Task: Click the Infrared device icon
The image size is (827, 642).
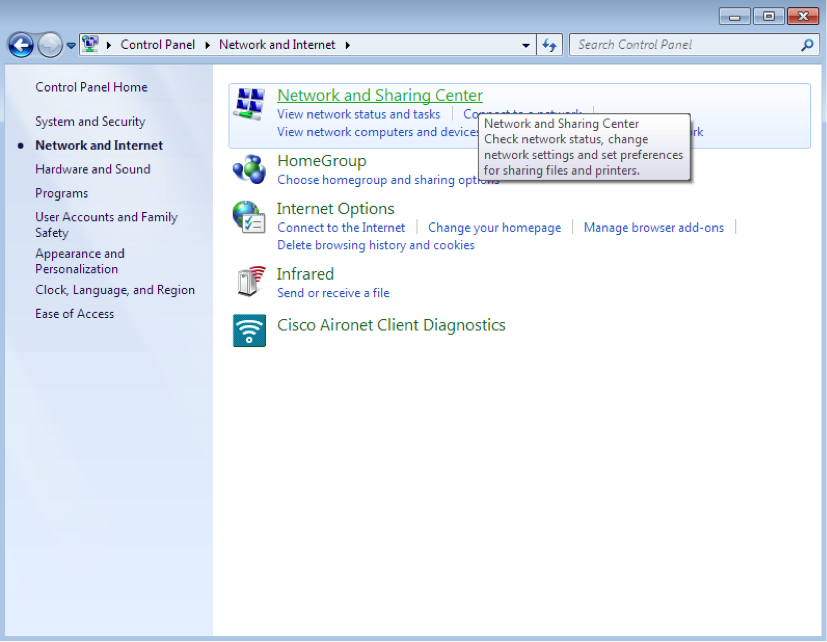Action: pyautogui.click(x=247, y=281)
